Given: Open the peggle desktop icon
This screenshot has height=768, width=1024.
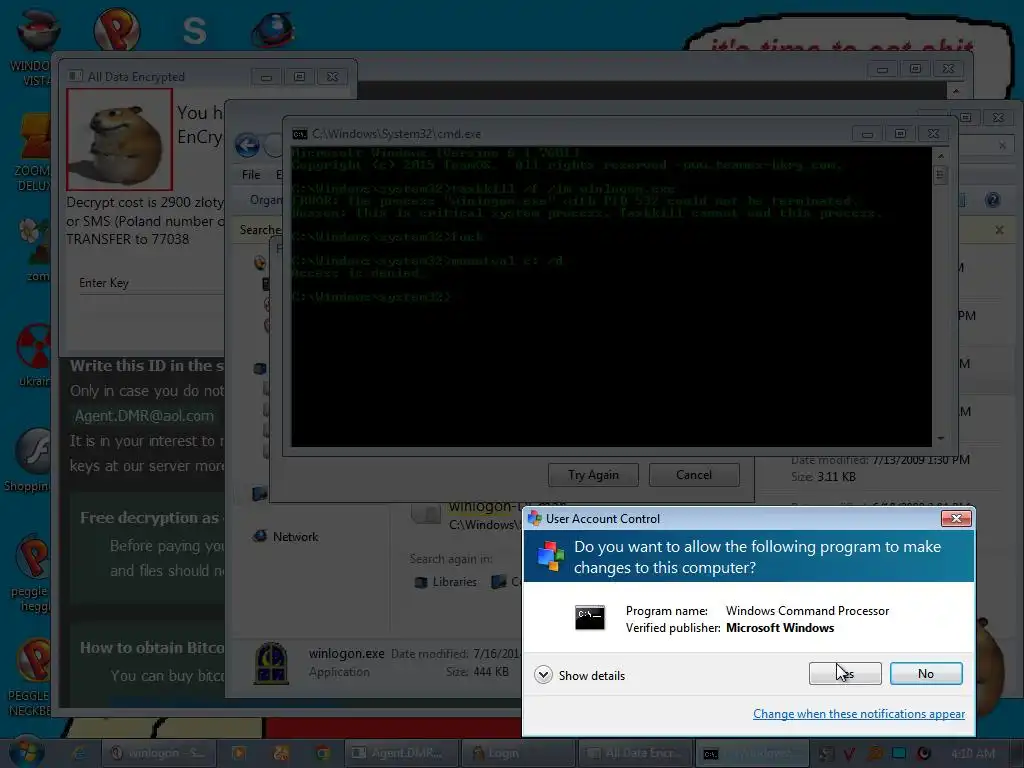Looking at the screenshot, I should click(x=31, y=573).
